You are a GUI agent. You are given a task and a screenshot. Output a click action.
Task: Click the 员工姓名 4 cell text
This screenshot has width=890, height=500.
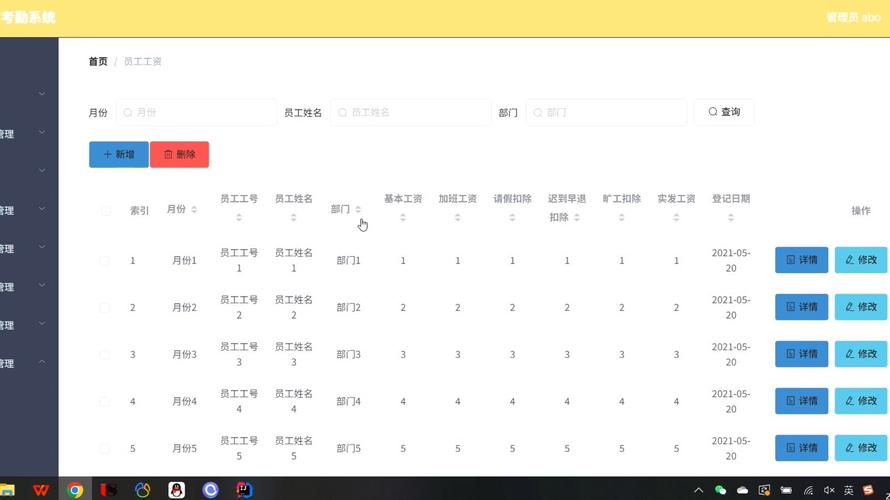(x=293, y=401)
